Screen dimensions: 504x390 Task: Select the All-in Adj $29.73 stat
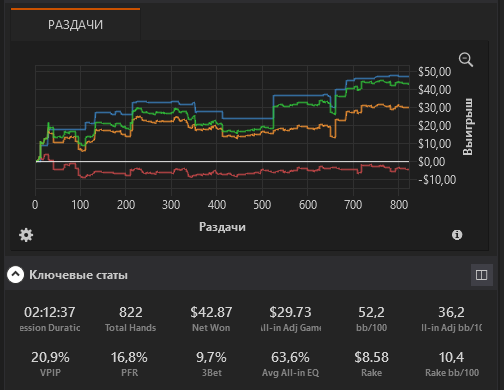coord(291,319)
